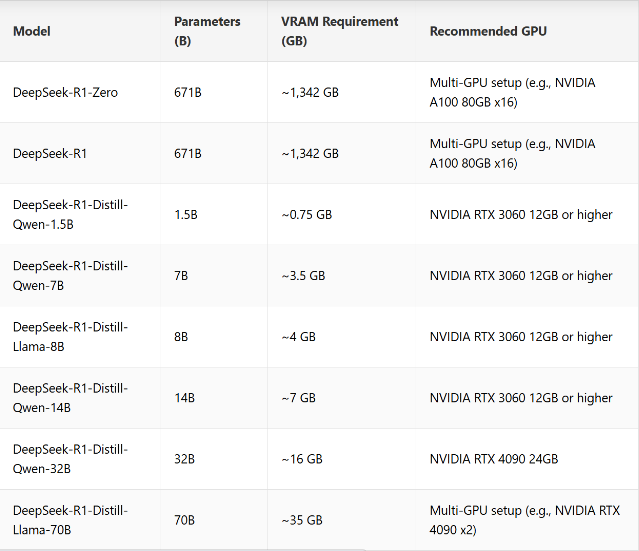This screenshot has width=639, height=551.
Task: Select the DeepSeek-R1-Distill-Llama-70B model cell
Action: pyautogui.click(x=70, y=519)
